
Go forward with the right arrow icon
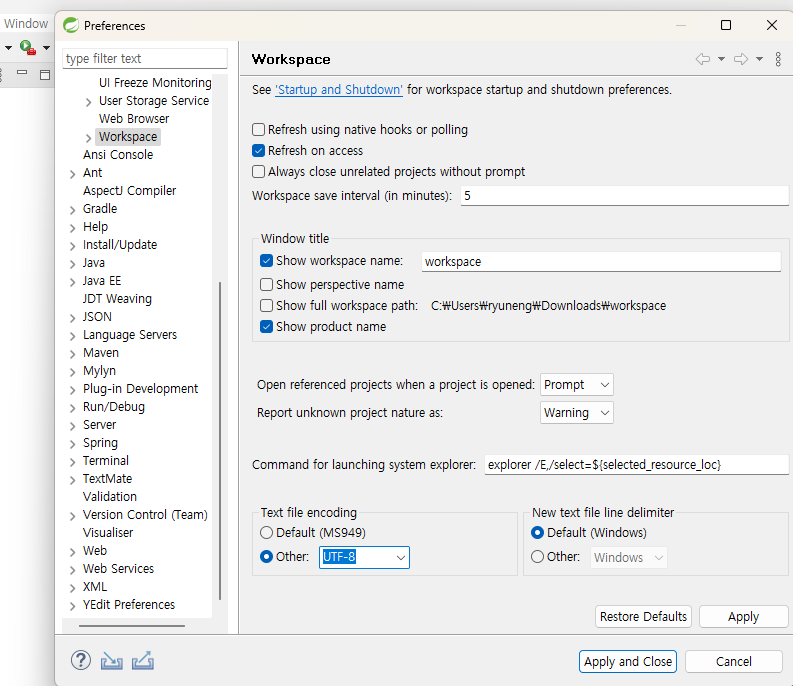(741, 59)
